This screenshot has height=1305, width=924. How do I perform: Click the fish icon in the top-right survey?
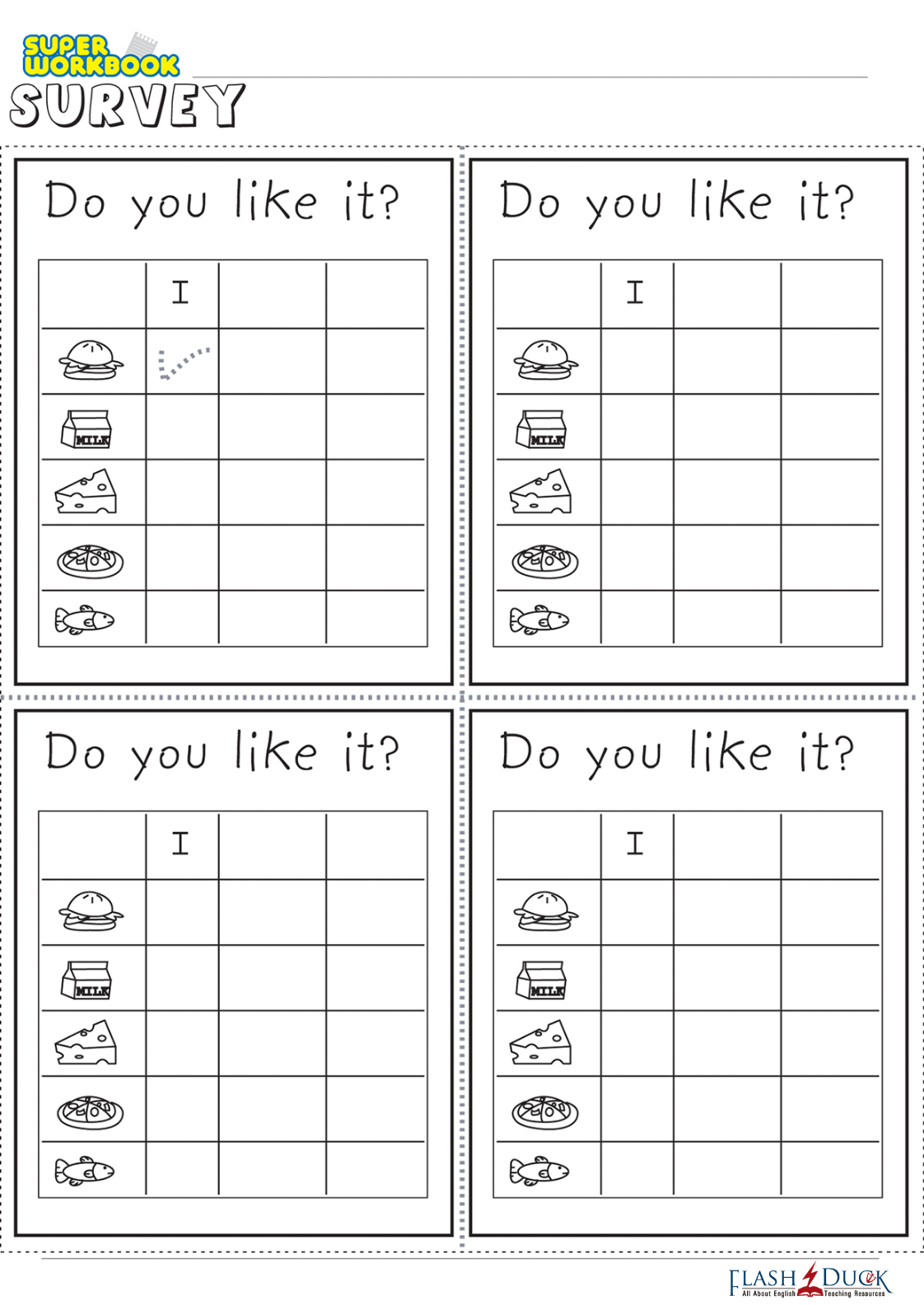539,620
